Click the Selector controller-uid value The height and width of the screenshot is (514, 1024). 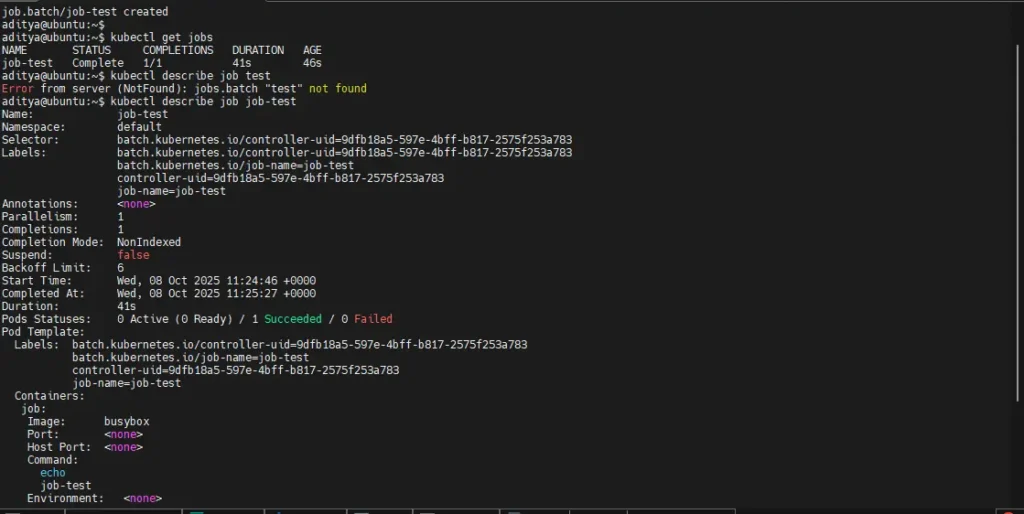point(344,140)
